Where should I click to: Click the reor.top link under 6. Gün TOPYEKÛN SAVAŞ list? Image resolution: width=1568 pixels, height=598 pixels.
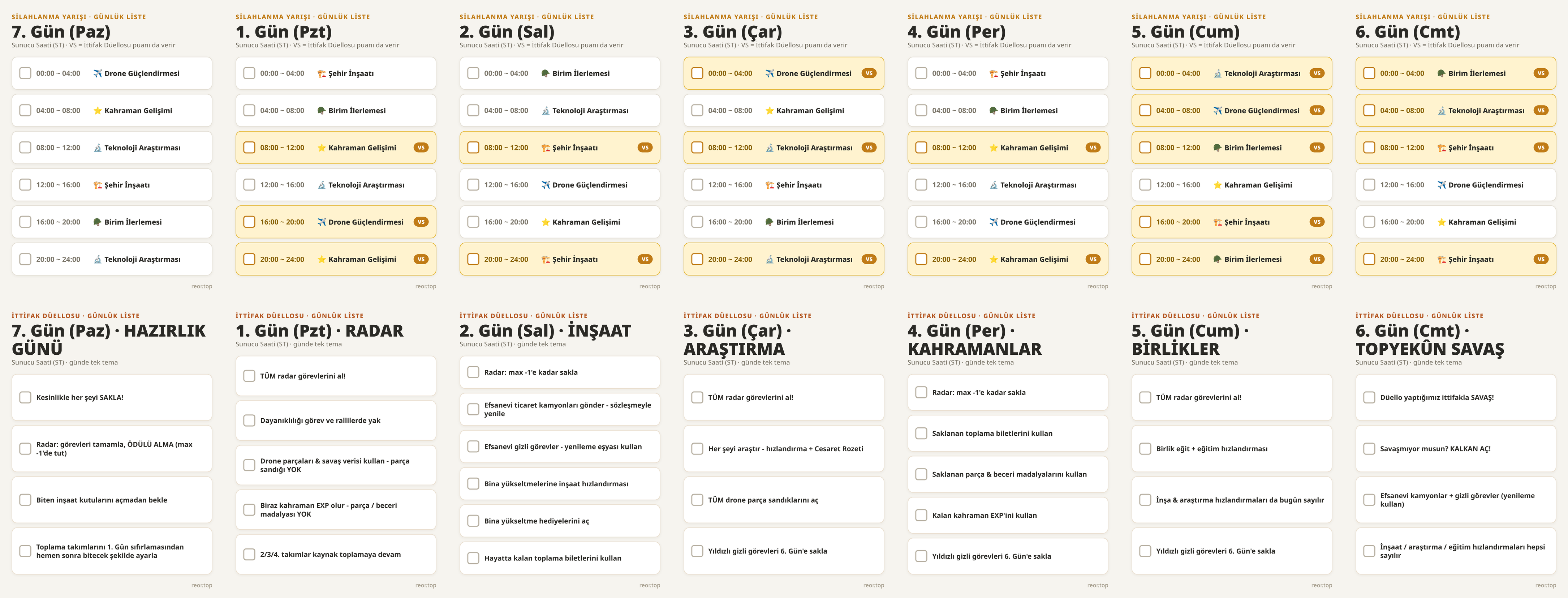(1546, 585)
